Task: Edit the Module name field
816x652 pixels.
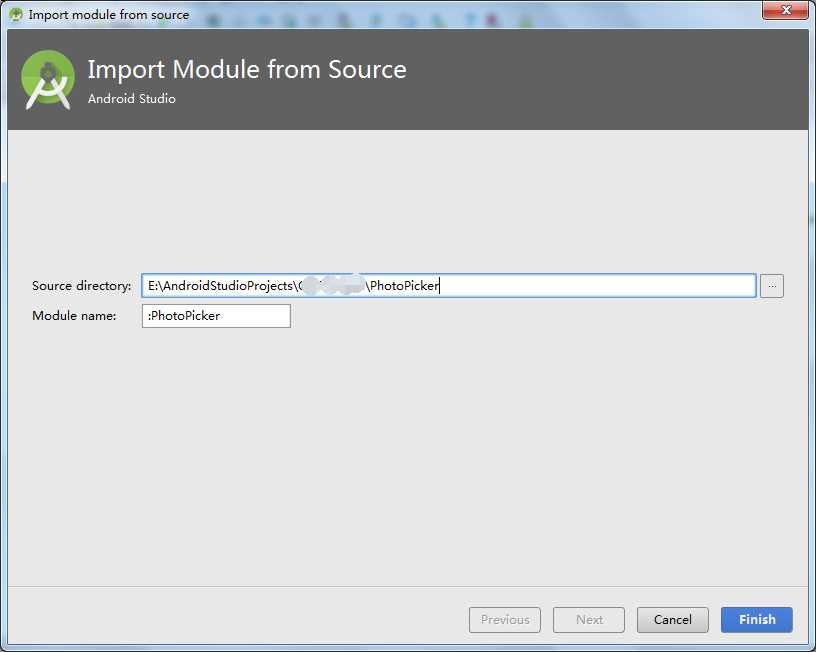Action: [216, 316]
